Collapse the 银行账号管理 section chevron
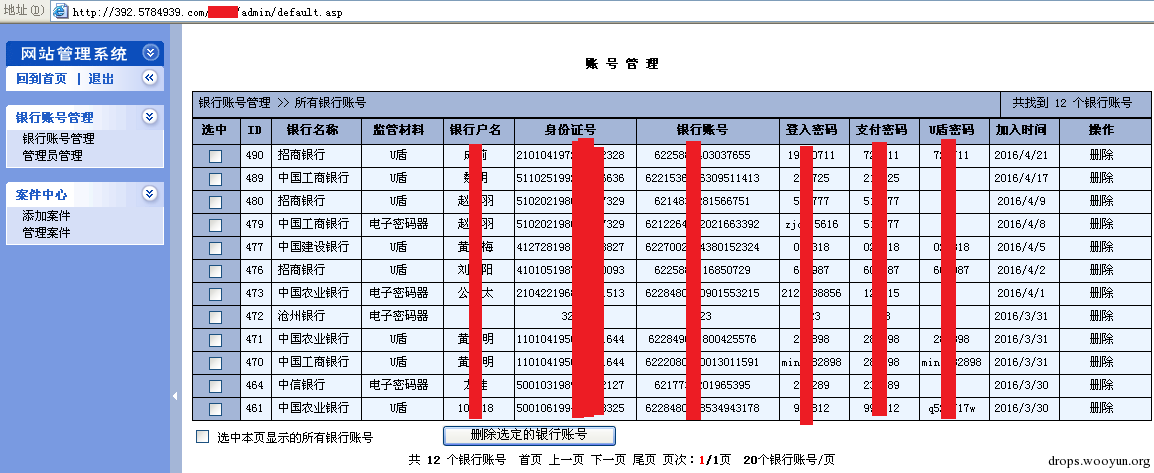1154x473 pixels. [150, 116]
